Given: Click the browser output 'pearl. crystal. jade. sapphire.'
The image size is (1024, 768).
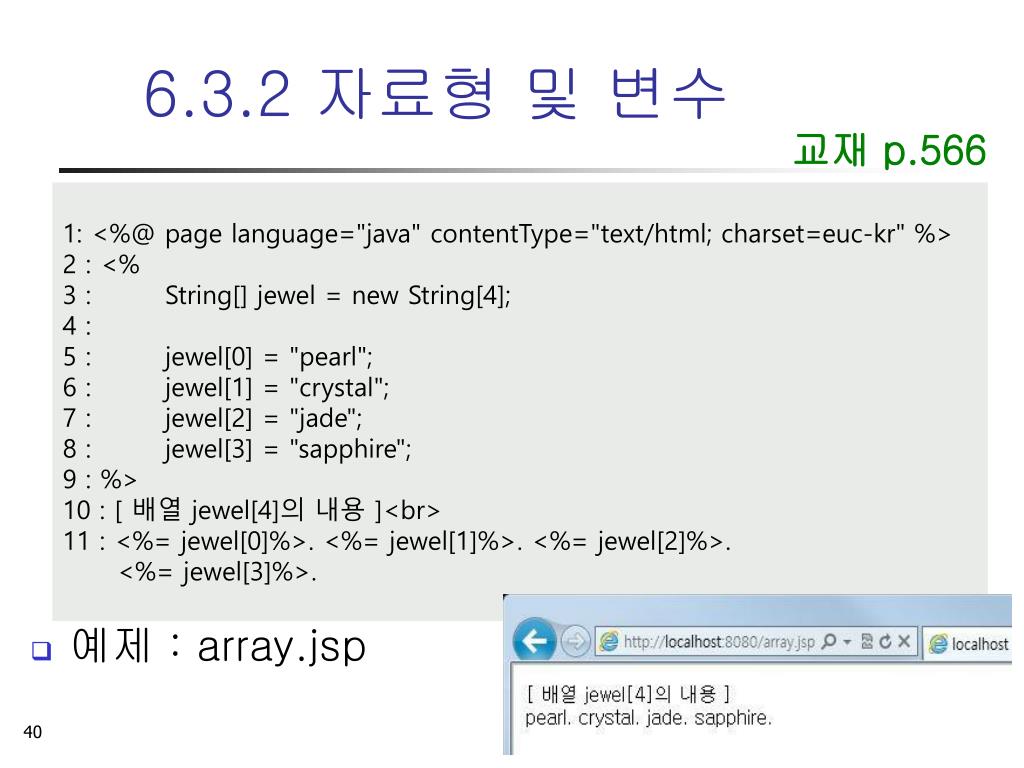Looking at the screenshot, I should click(648, 718).
